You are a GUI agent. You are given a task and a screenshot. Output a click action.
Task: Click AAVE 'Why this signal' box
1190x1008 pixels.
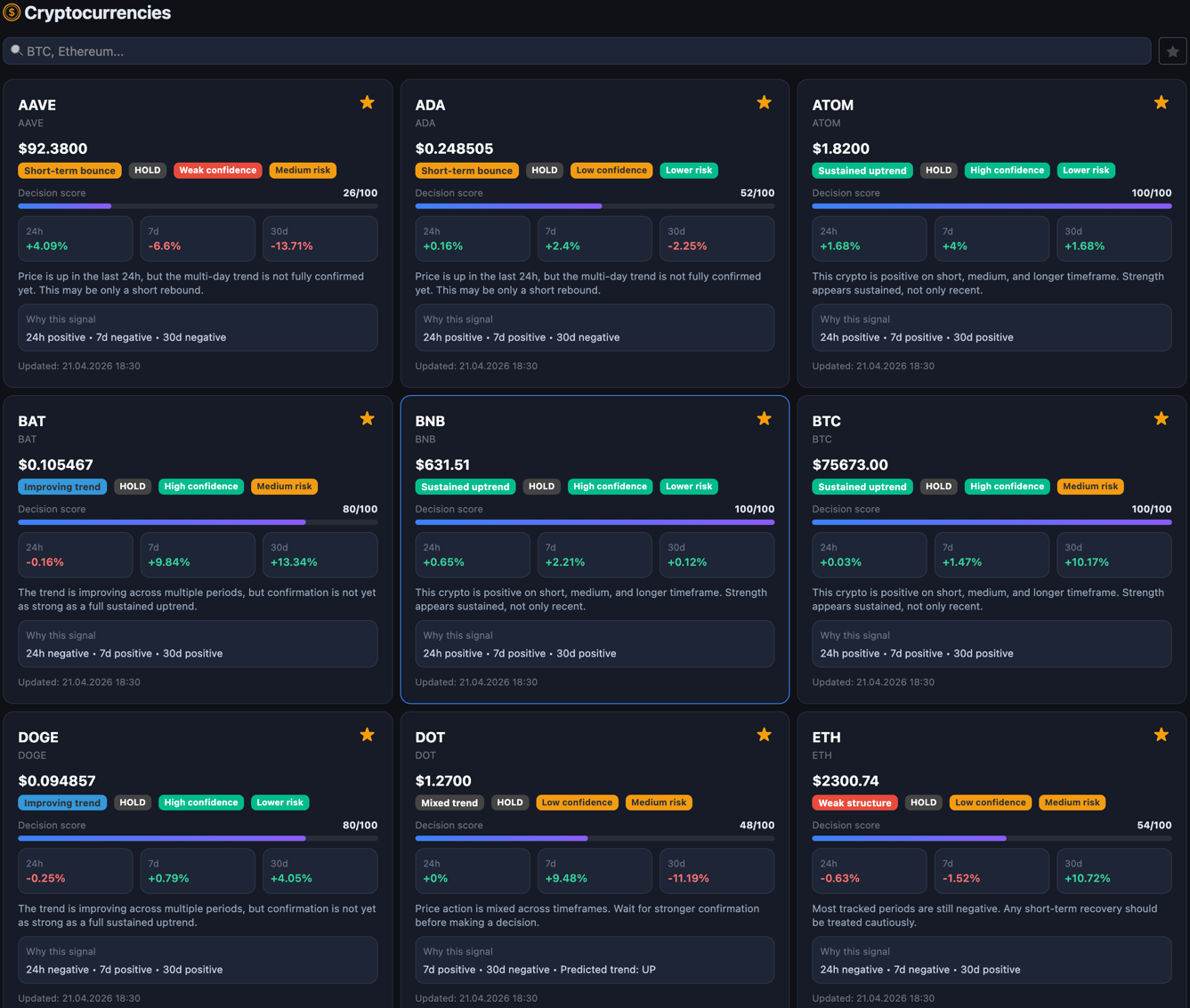click(x=198, y=328)
